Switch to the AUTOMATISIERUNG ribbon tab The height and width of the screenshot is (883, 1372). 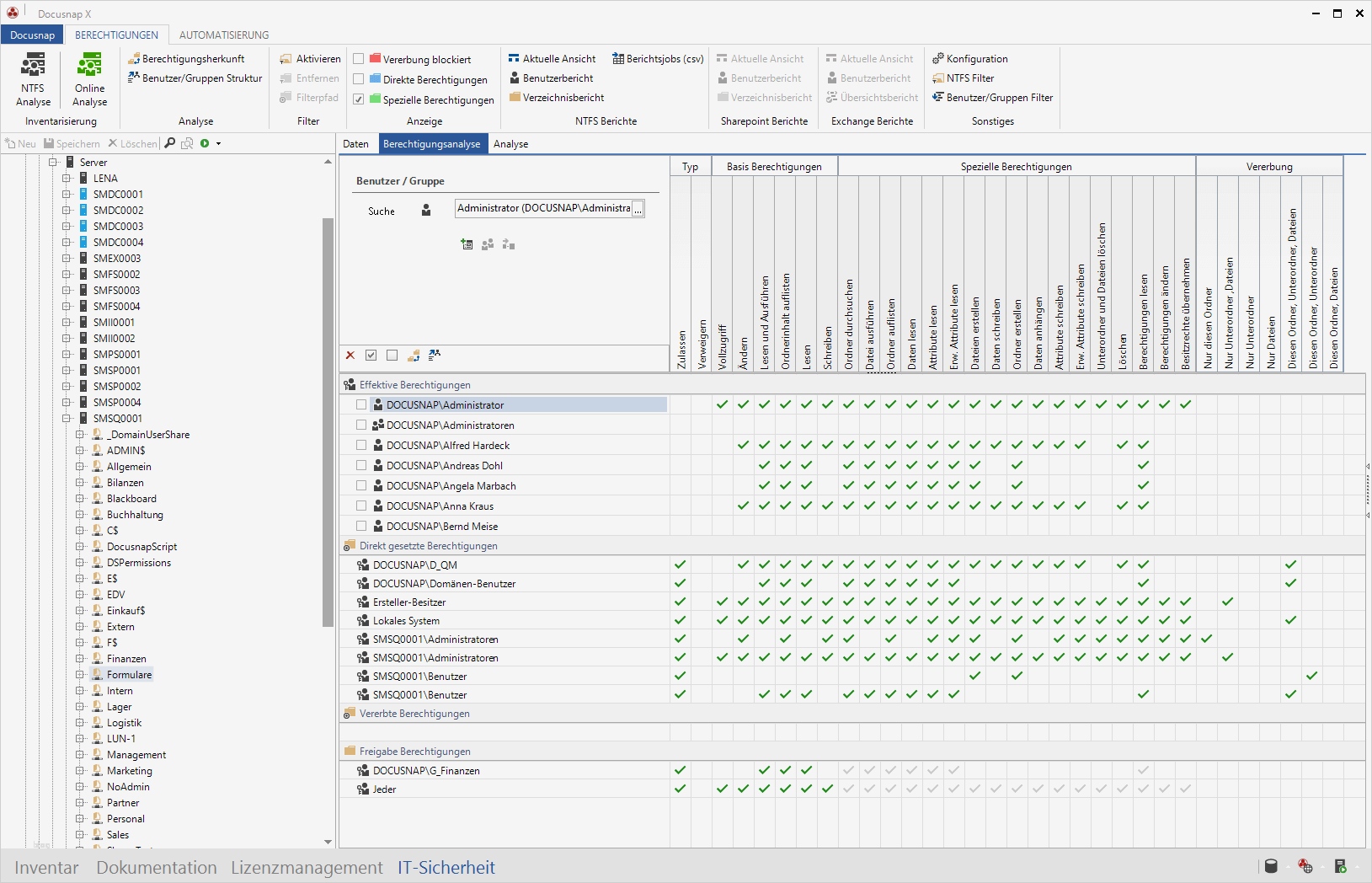click(x=224, y=35)
